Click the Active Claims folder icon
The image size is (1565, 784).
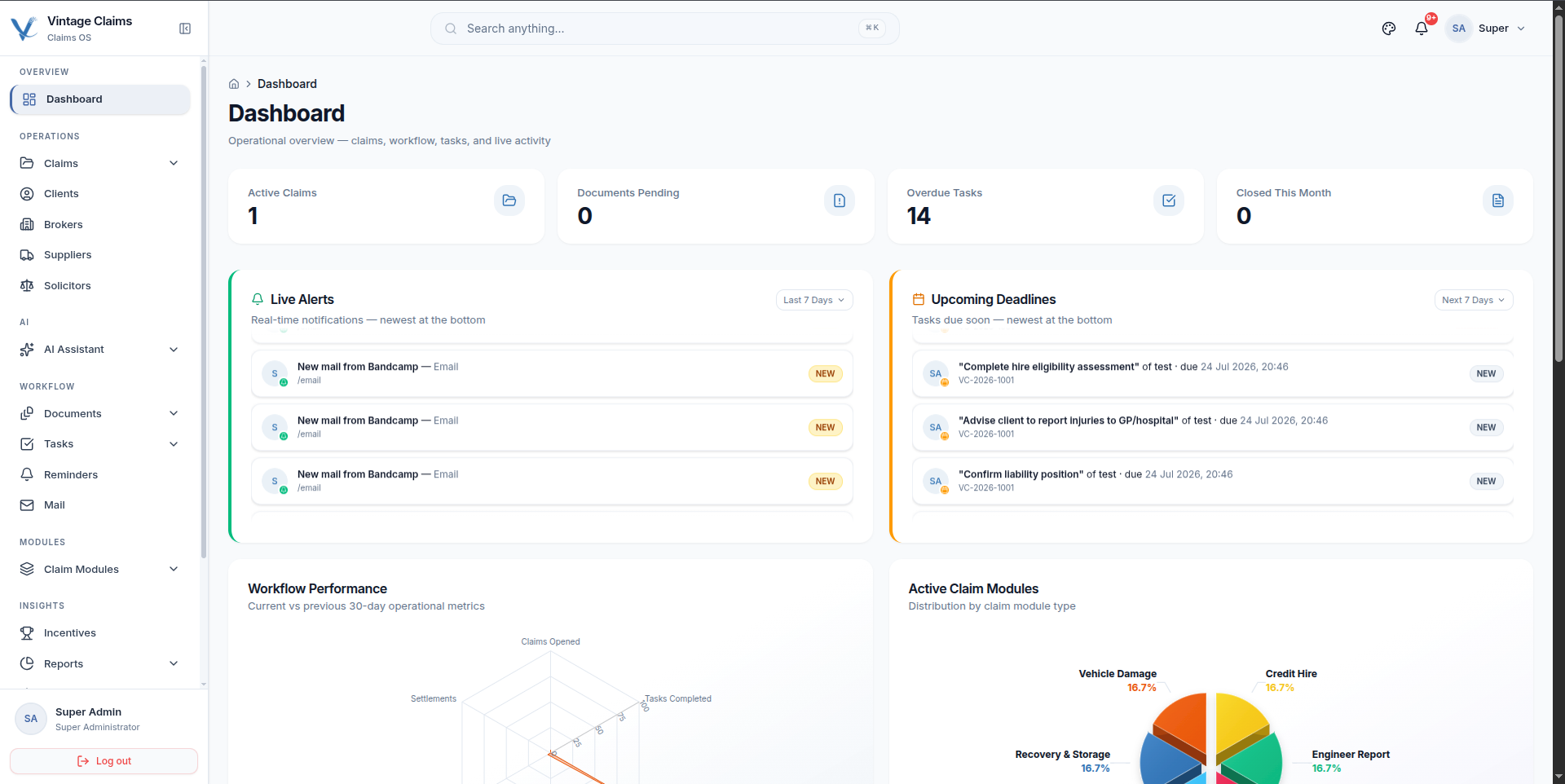[x=509, y=200]
